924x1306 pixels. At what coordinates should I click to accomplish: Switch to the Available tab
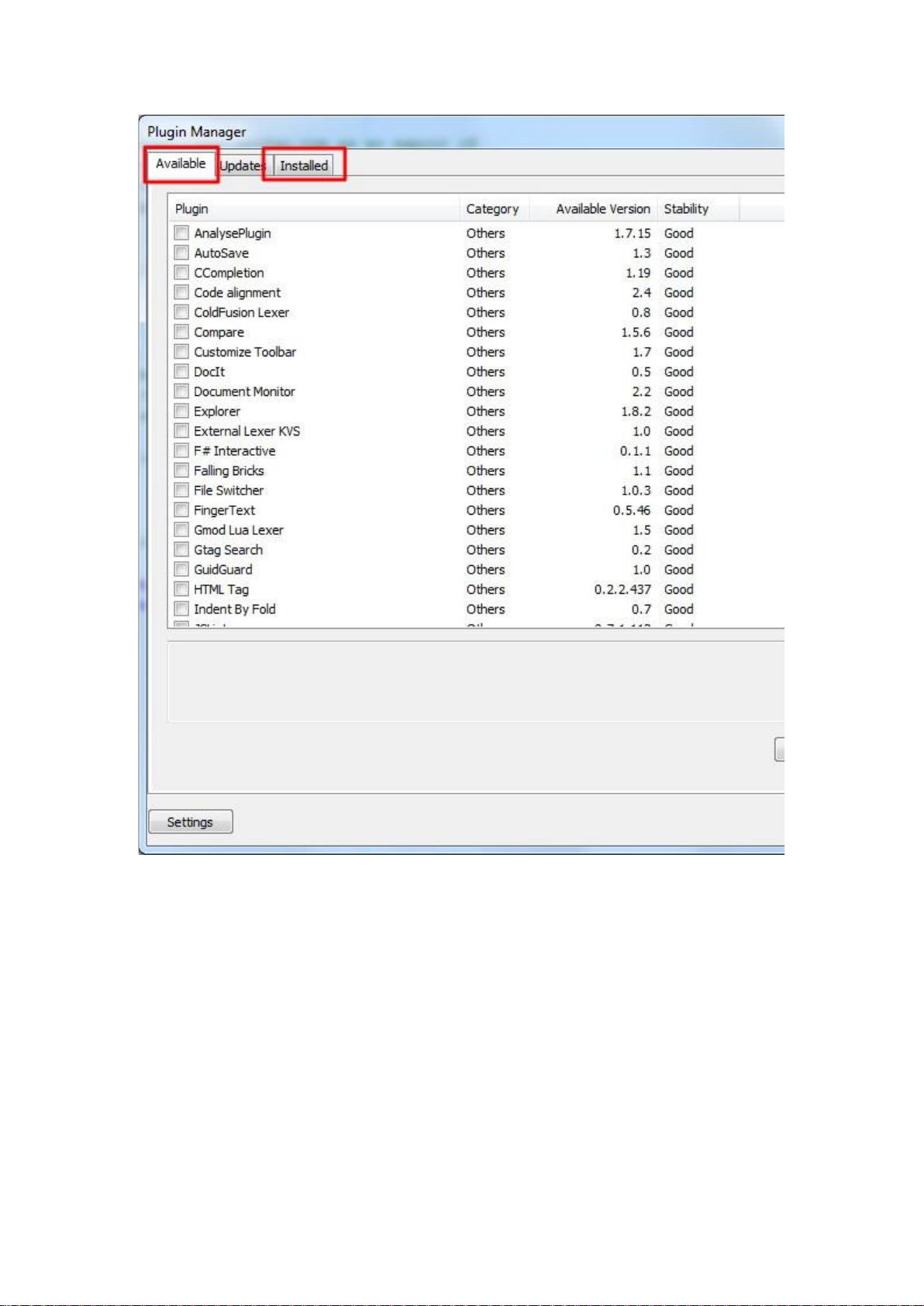(x=181, y=164)
